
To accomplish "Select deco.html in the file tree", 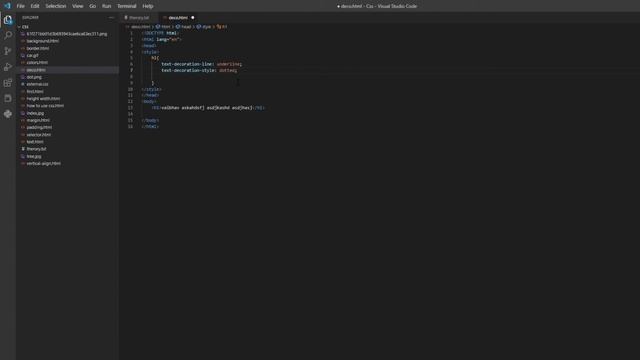I will tap(36, 70).
